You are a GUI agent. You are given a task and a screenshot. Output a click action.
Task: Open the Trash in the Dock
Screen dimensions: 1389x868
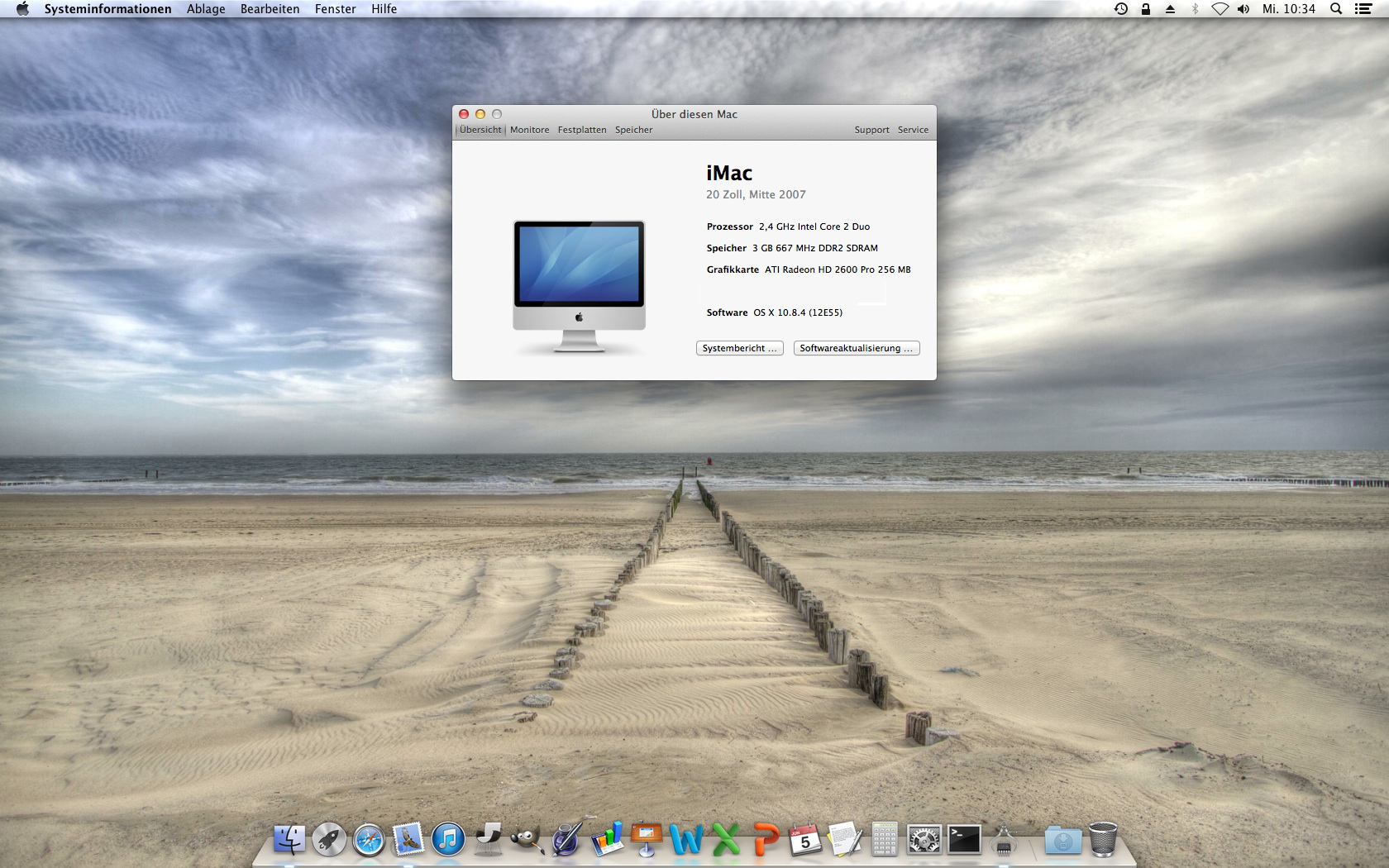(x=1103, y=840)
